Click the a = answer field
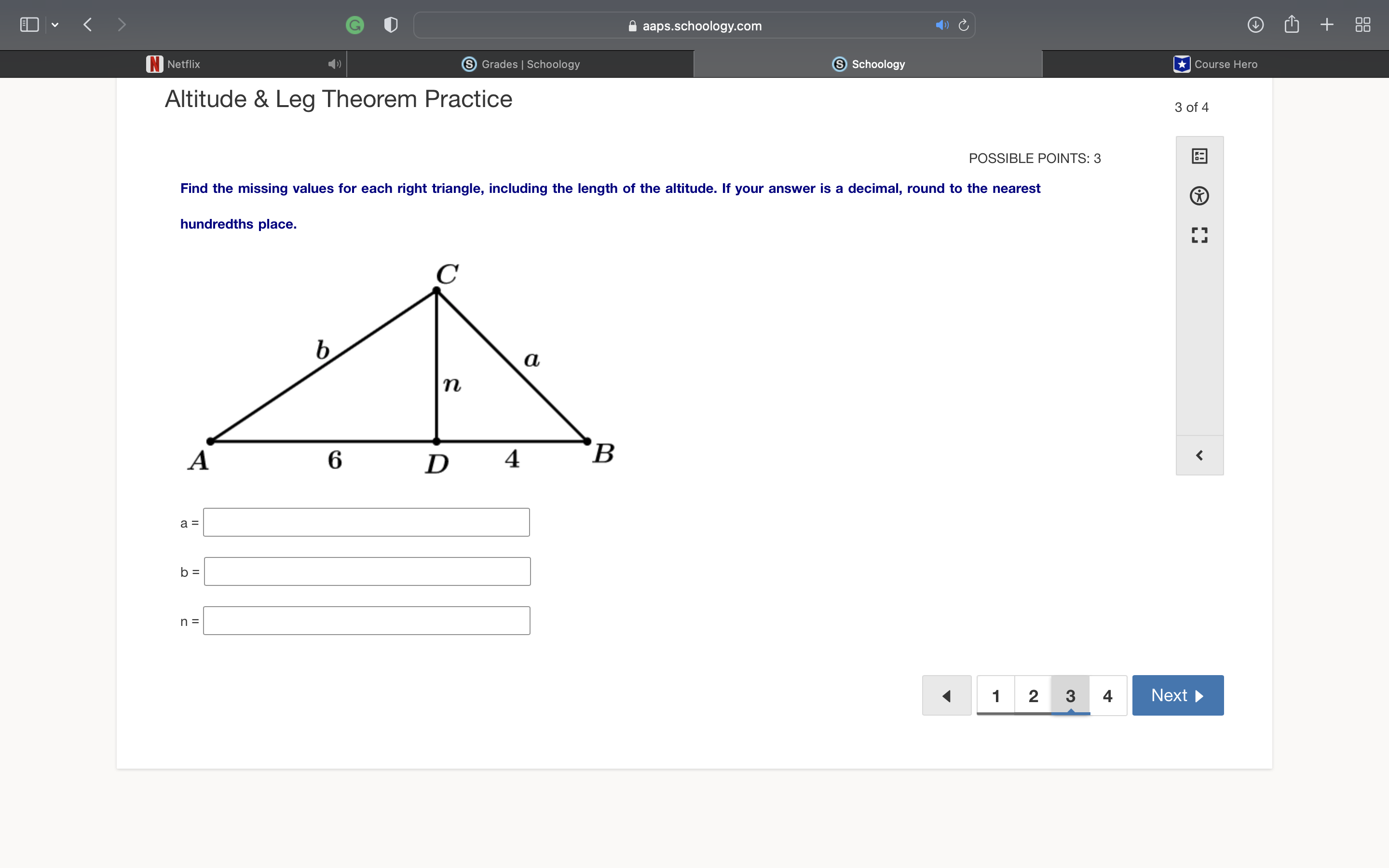This screenshot has width=1389, height=868. 366,522
